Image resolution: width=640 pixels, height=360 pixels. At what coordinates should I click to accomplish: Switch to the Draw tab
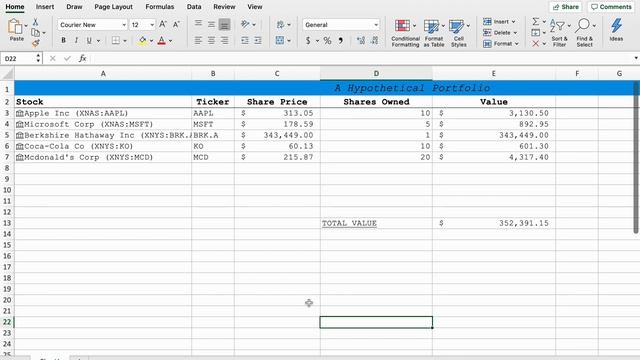click(74, 7)
